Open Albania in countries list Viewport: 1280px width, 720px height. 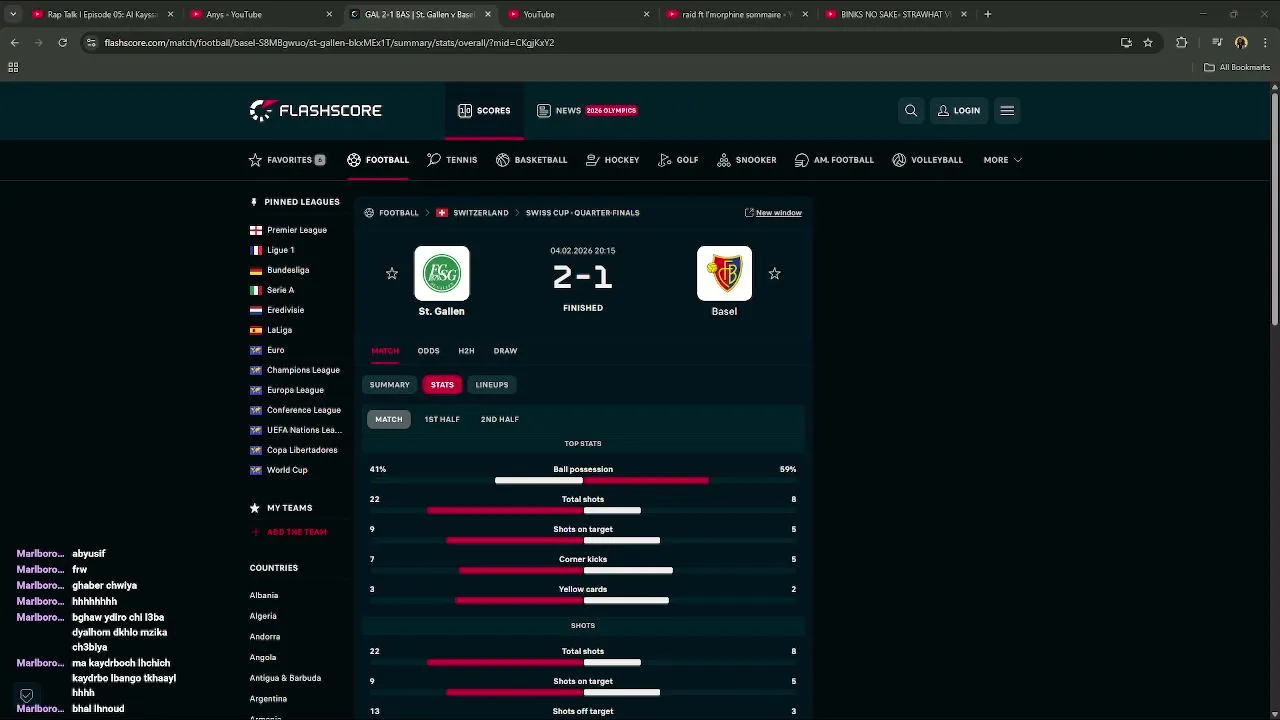coord(264,596)
